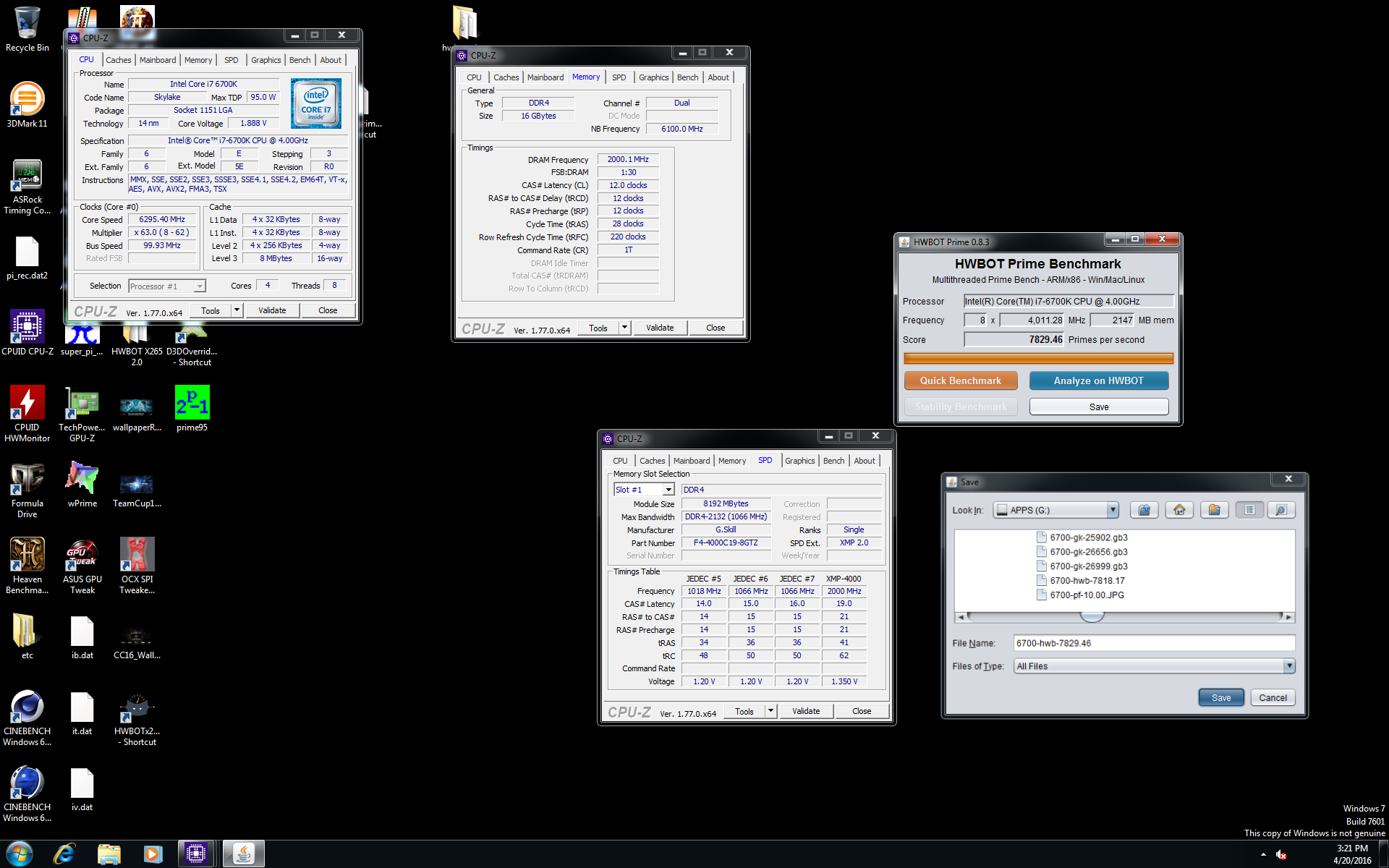1389x868 pixels.
Task: Select the 3DMark 11 desktop icon
Action: (x=27, y=105)
